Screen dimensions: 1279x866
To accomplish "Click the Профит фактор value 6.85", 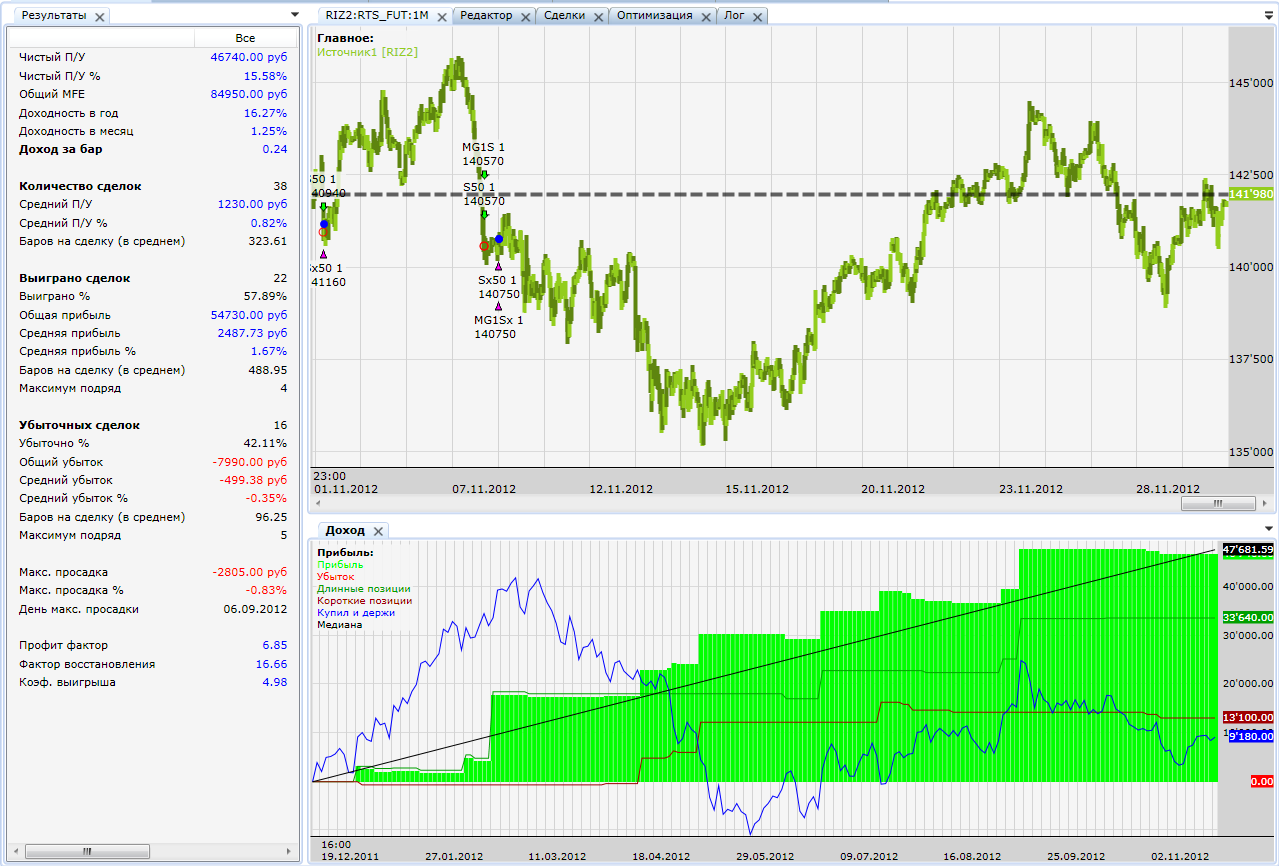I will 275,646.
